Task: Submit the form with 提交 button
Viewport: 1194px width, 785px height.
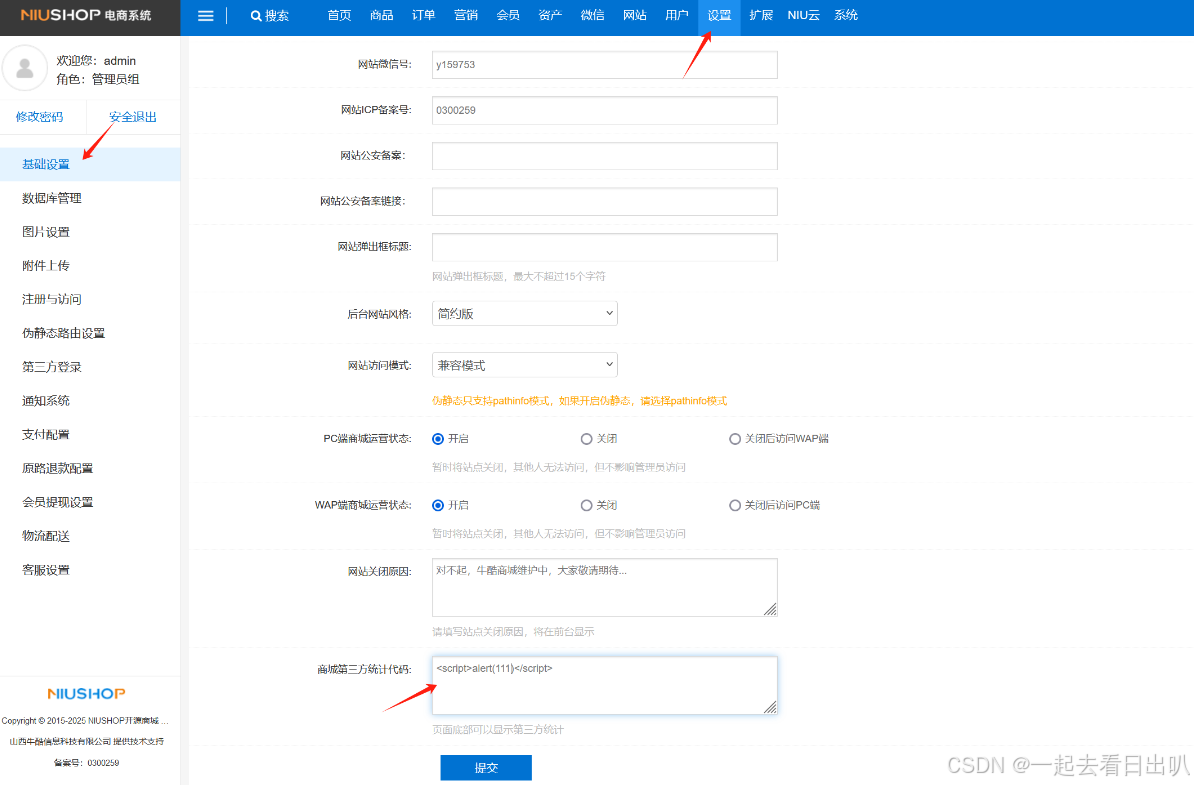Action: click(486, 767)
